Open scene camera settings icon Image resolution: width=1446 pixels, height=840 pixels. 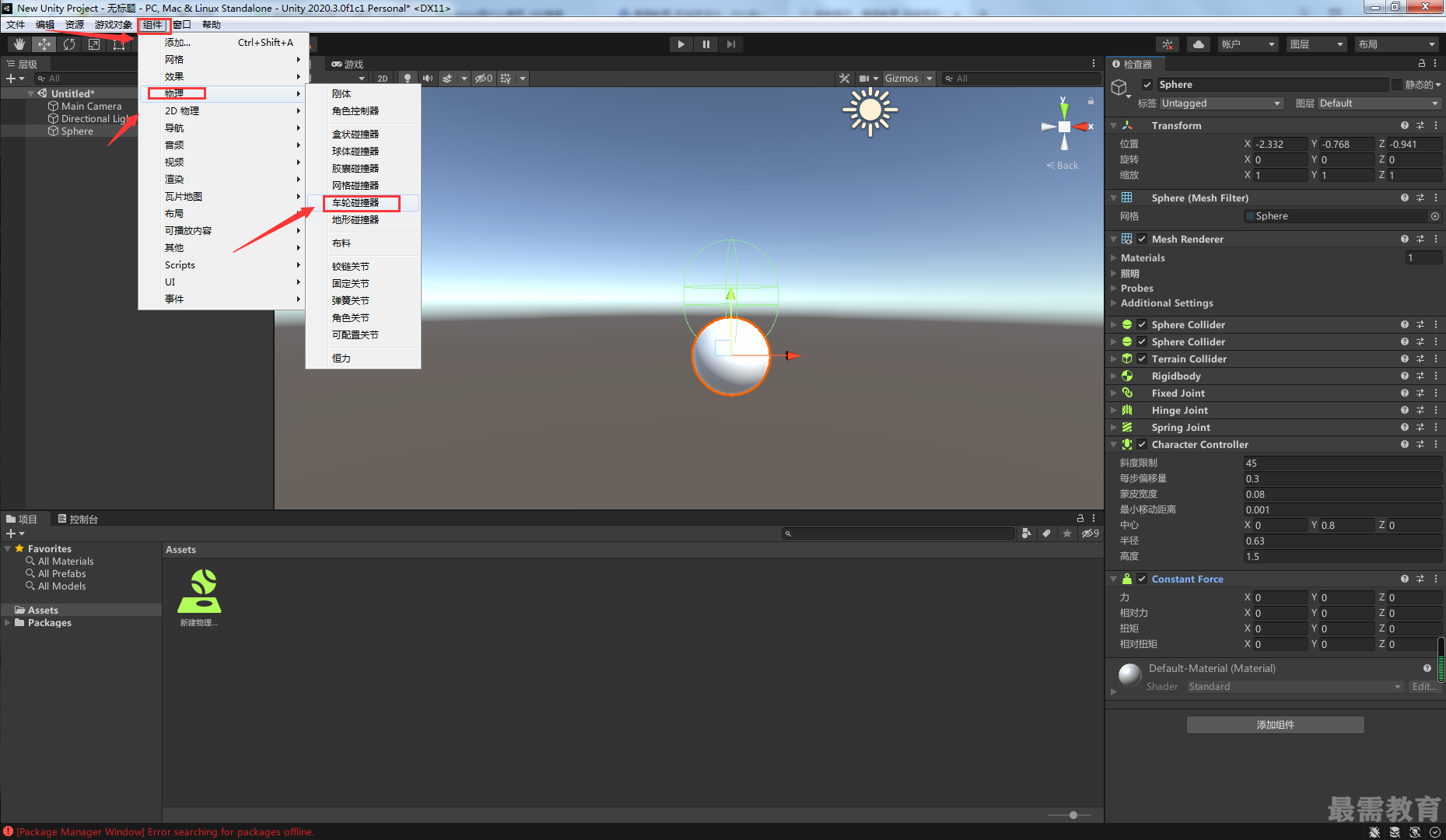coord(864,79)
